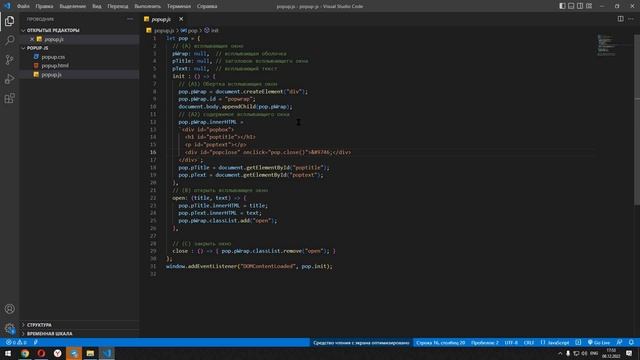Change indentation via Пробелов: 2
640x360 pixels.
click(x=484, y=342)
